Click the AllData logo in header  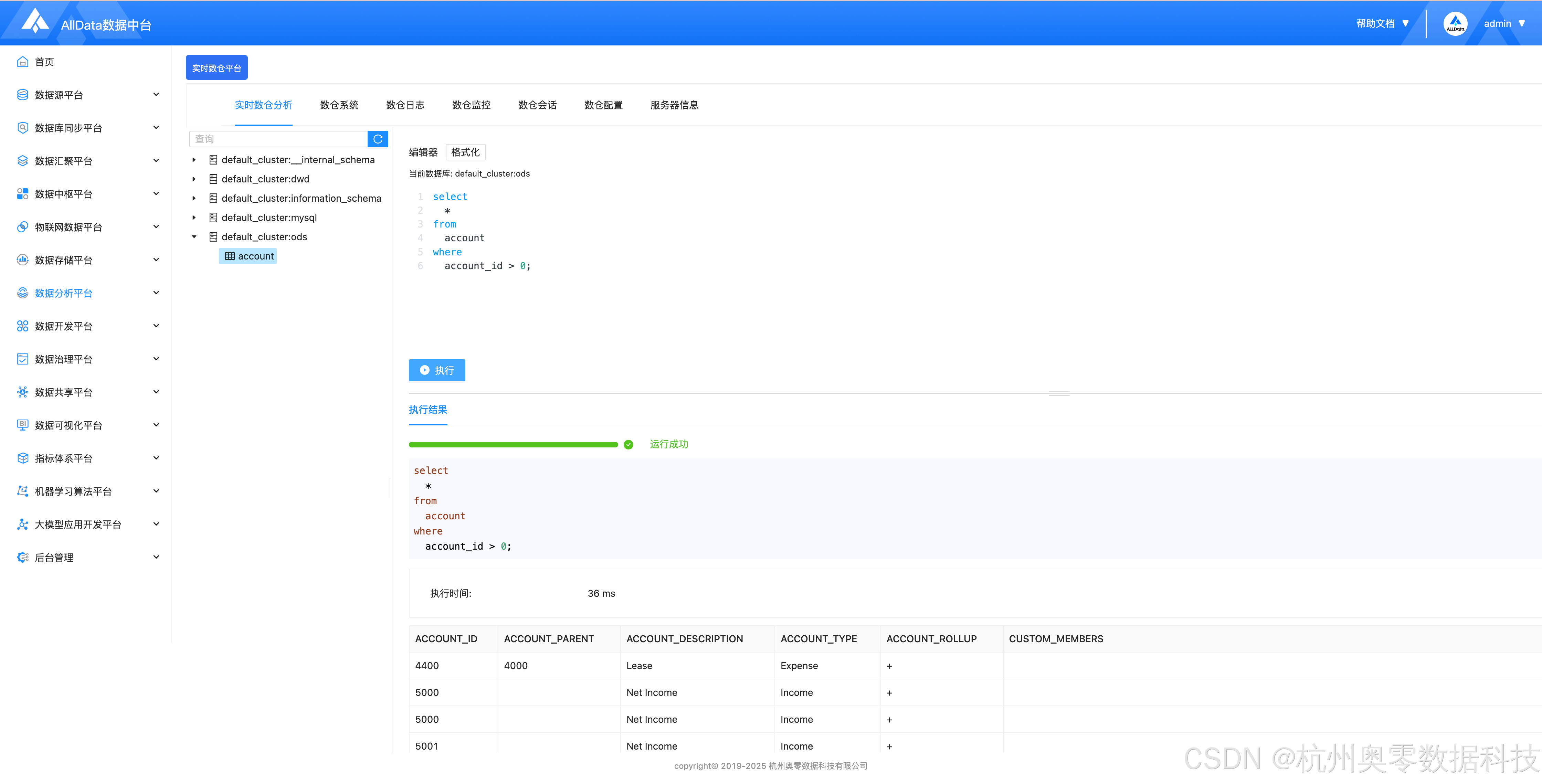[x=35, y=22]
